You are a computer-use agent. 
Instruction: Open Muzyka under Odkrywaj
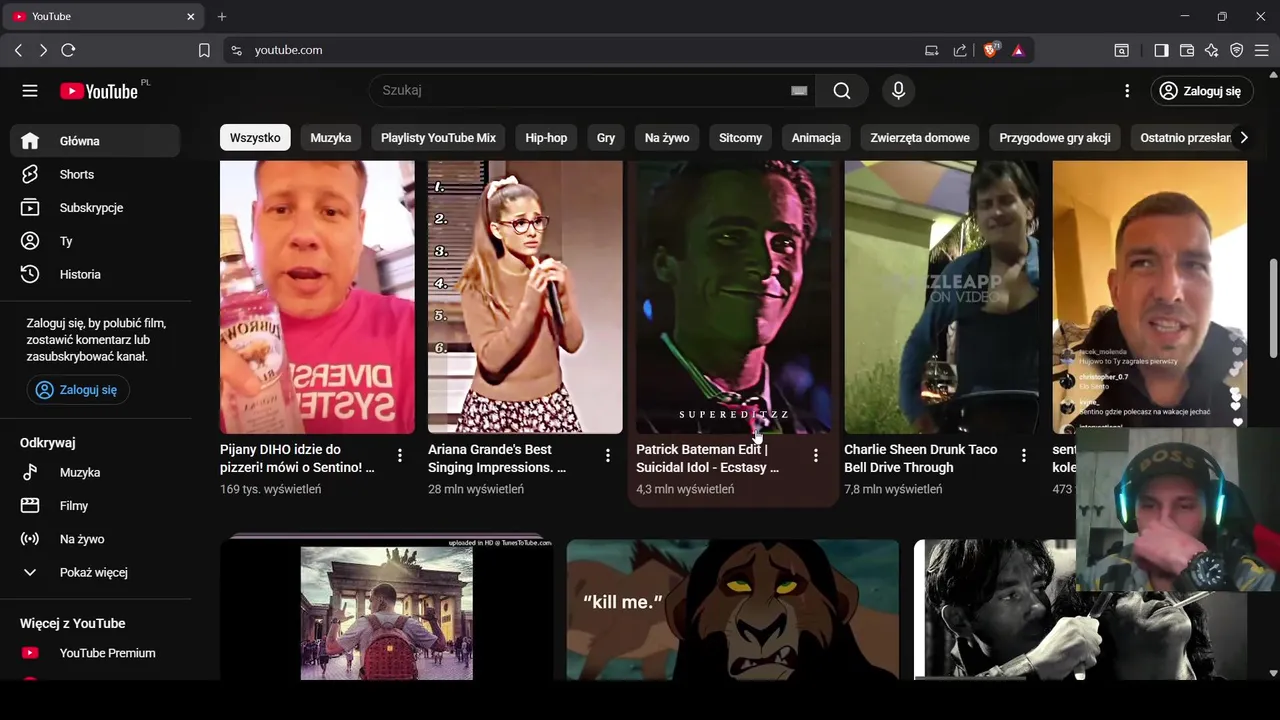point(95,472)
